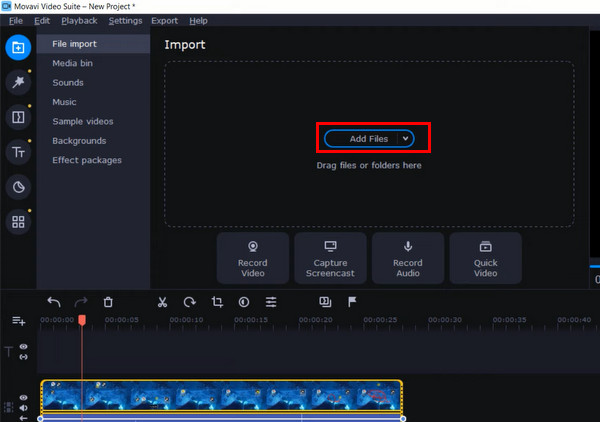Click timeline ruler at 00:00:20
This screenshot has width=600, height=422.
click(315, 320)
